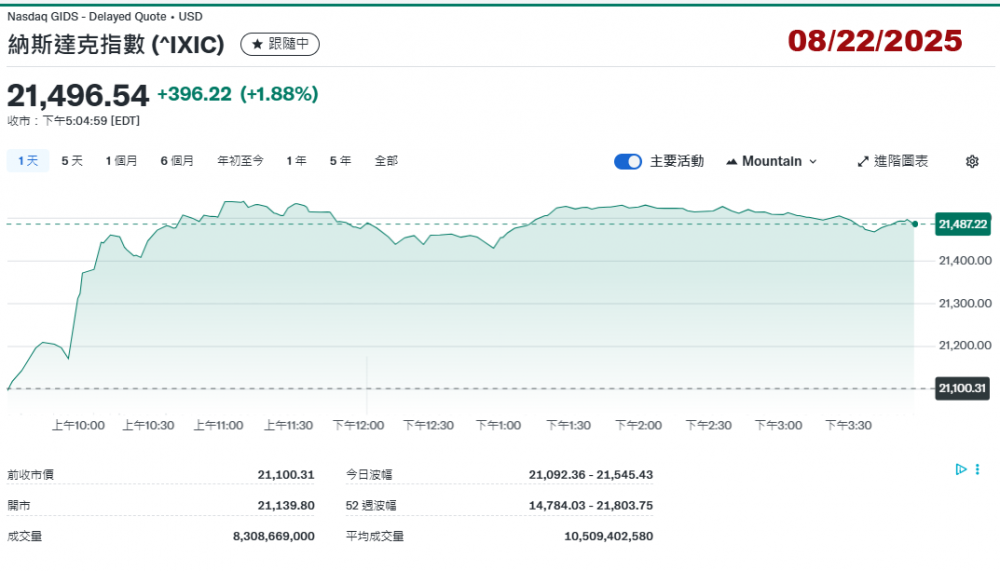Open chart settings with the gear icon
The height and width of the screenshot is (571, 1000).
click(x=972, y=161)
